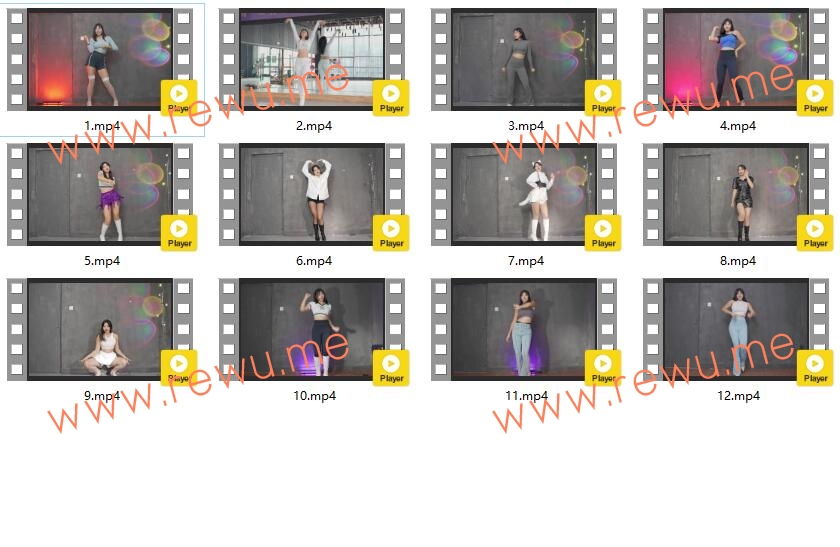Click the Player icon on 6.mp4
The width and height of the screenshot is (840, 547).
392,233
